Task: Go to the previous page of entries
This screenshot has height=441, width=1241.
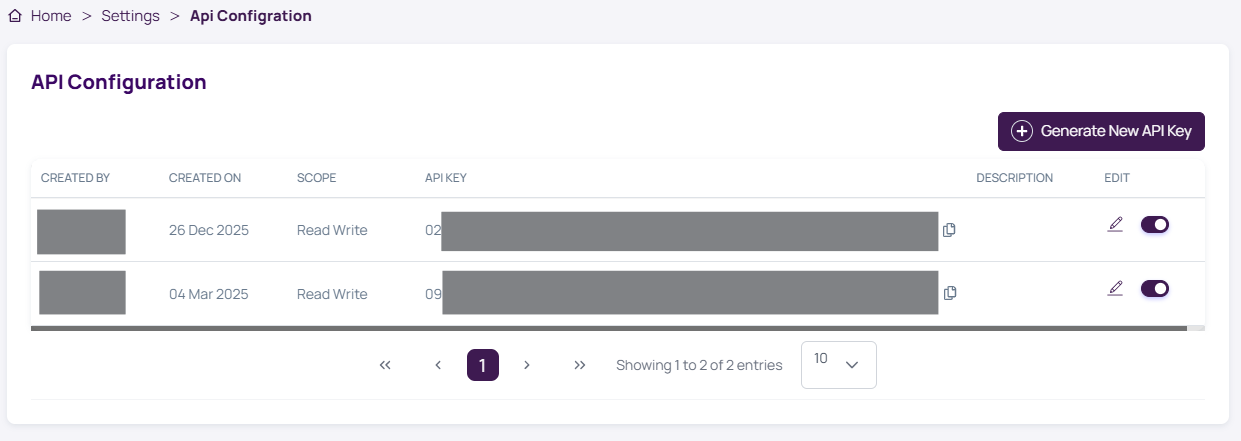Action: click(438, 365)
